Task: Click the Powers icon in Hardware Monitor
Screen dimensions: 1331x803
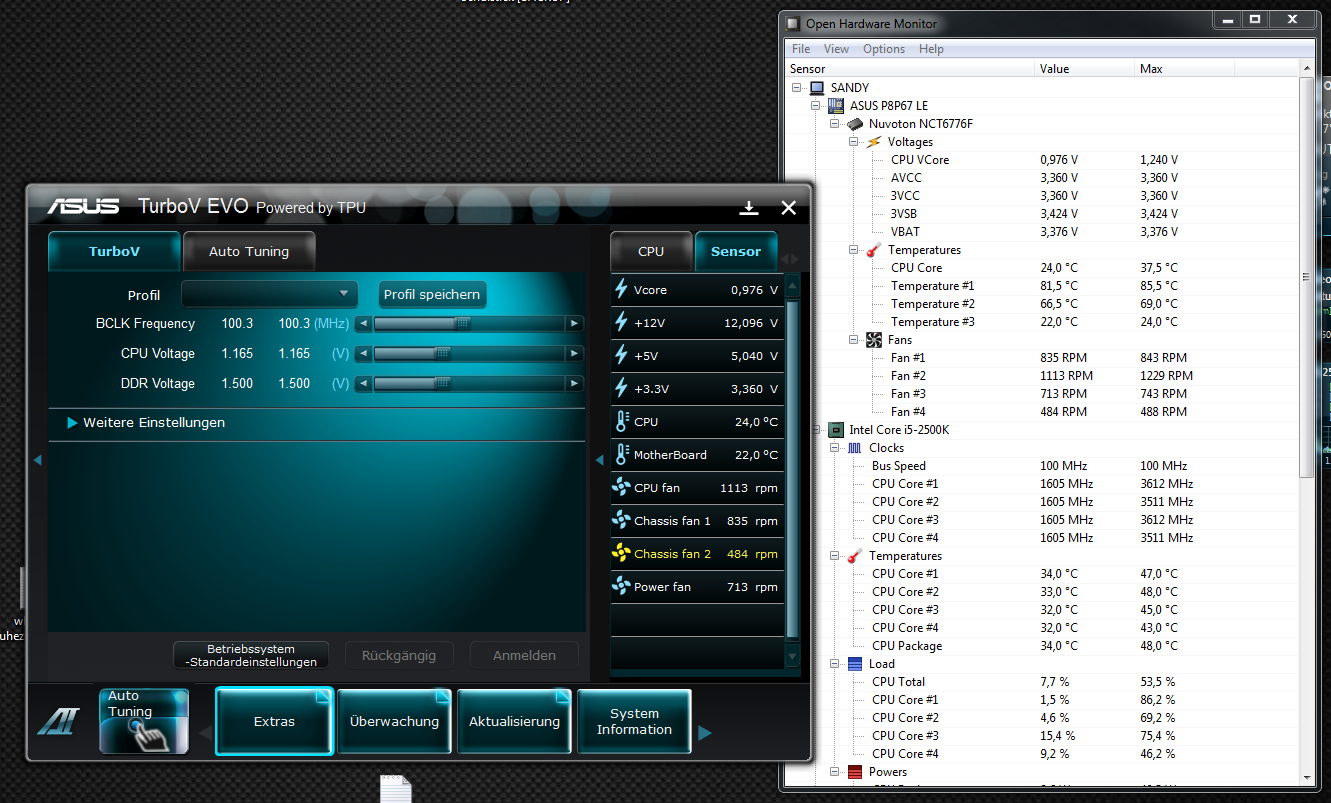Action: [x=855, y=772]
